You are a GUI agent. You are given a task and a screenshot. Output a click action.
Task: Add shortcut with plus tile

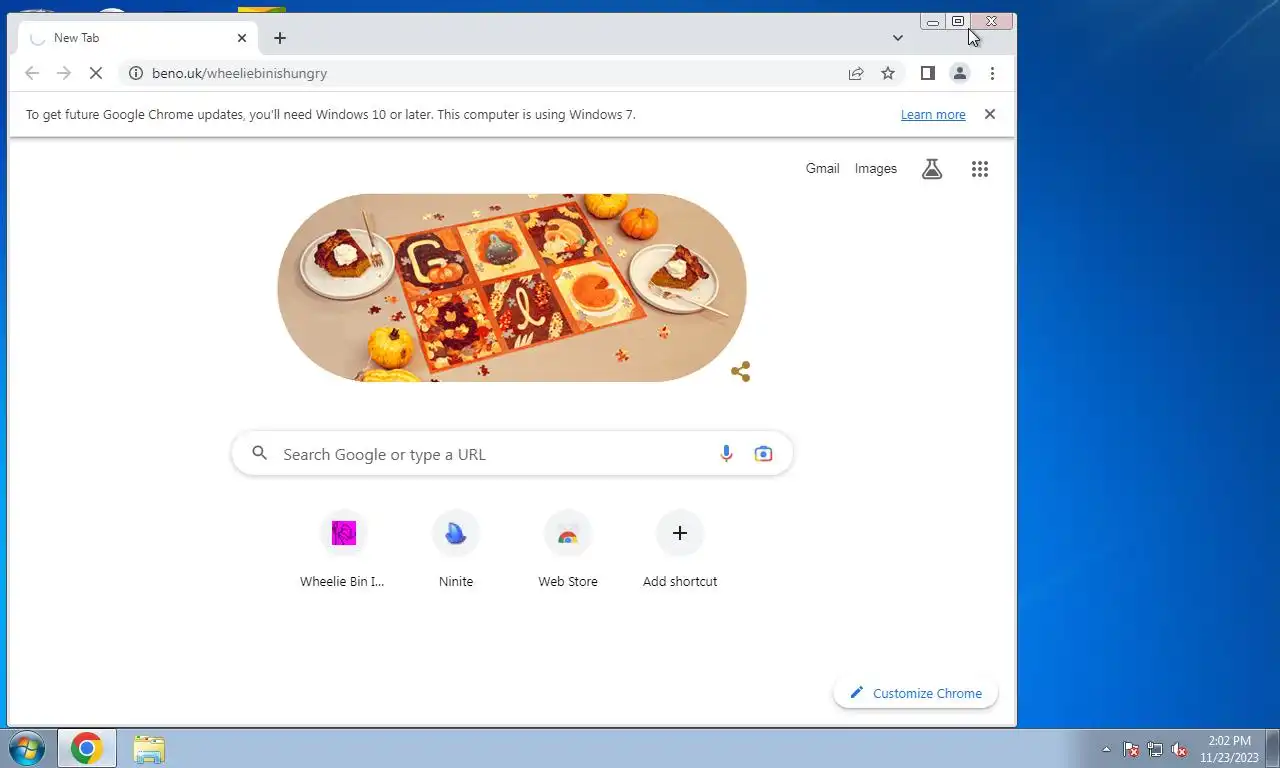680,550
